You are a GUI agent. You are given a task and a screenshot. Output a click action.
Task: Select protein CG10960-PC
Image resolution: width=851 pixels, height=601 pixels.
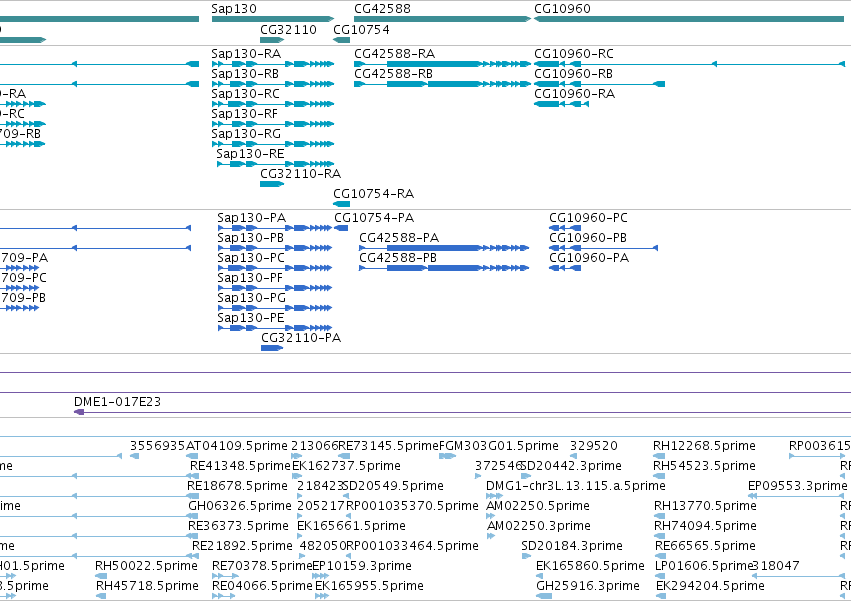pyautogui.click(x=565, y=228)
